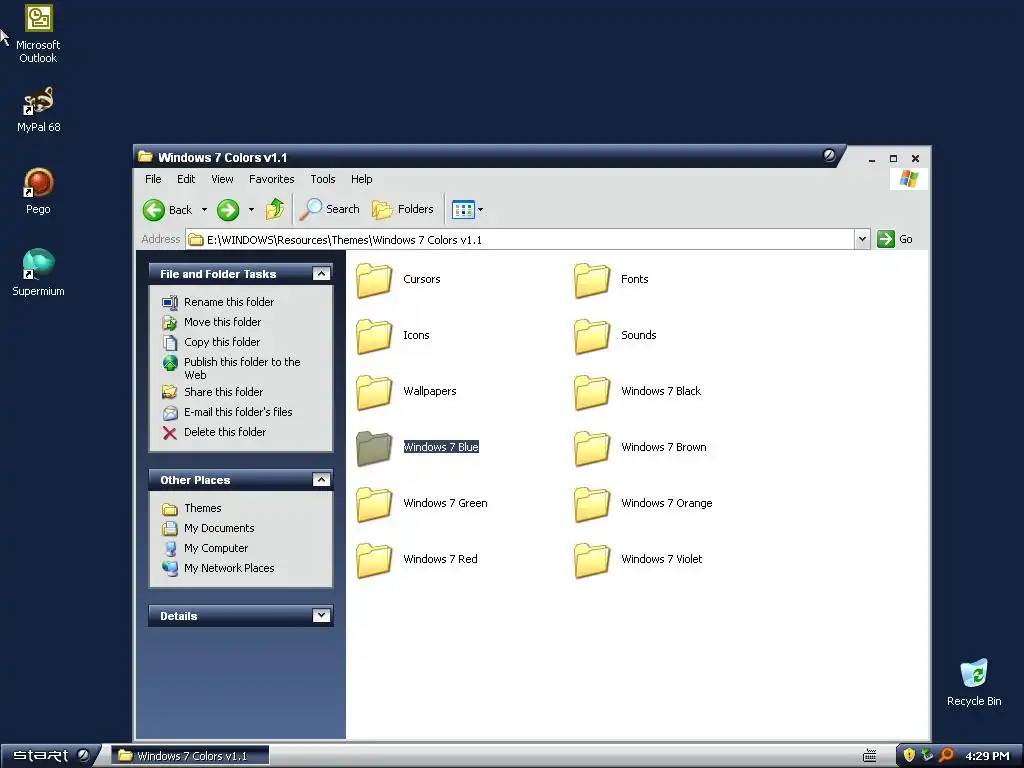Open the Views icon menu
This screenshot has width=1024, height=768.
463,210
